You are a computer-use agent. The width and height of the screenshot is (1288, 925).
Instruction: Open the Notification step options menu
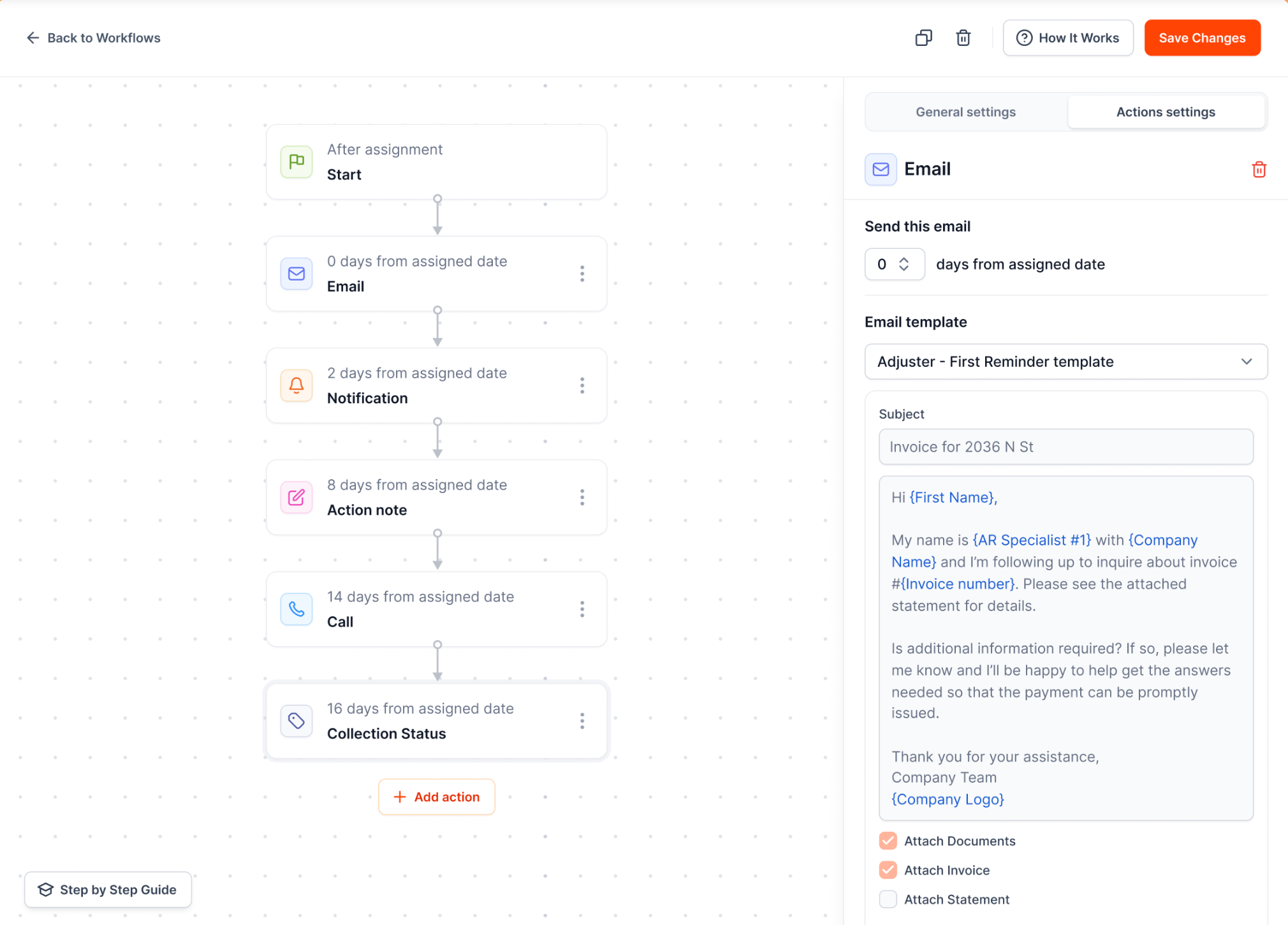582,385
